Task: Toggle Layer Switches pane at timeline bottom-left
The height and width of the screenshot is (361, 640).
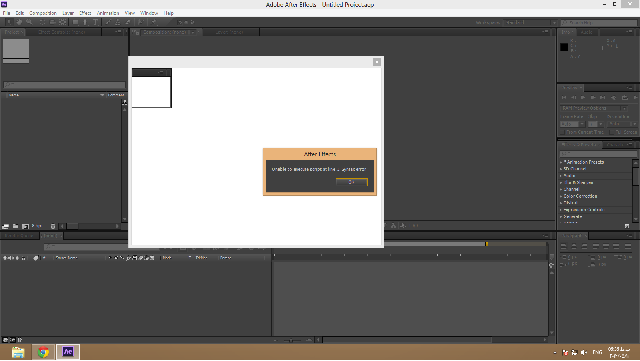Action: click(6, 340)
